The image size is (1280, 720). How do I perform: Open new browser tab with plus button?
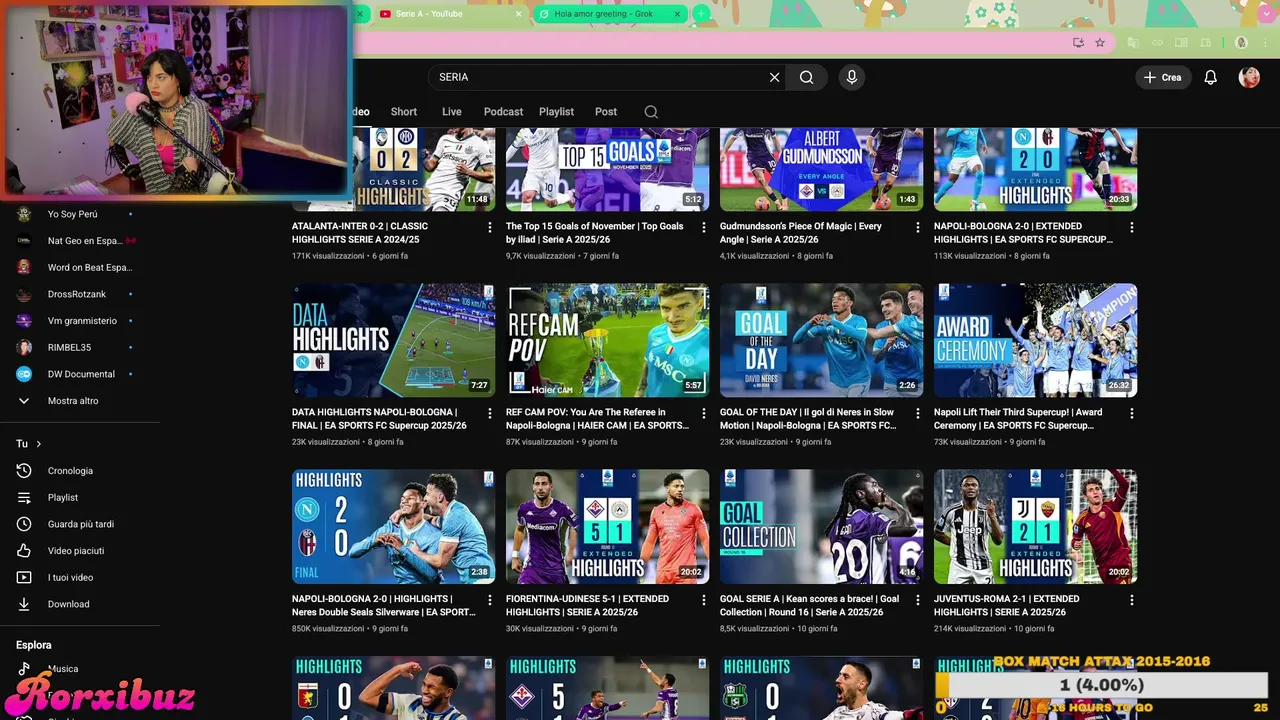[701, 14]
